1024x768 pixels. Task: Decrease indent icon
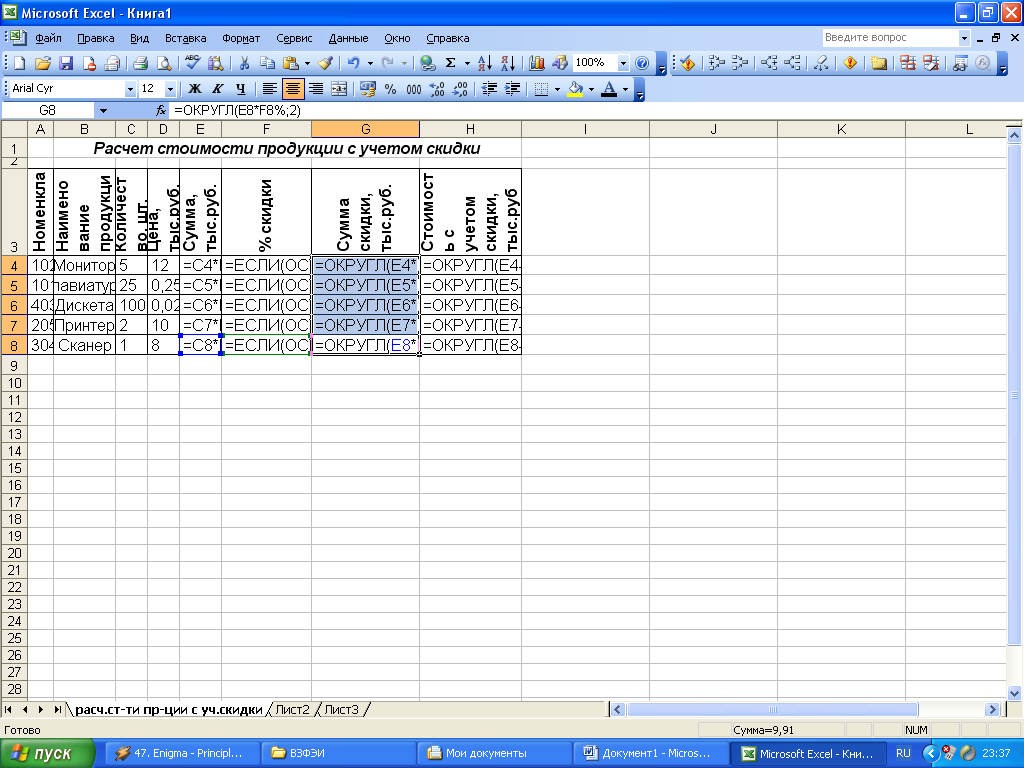[x=489, y=89]
